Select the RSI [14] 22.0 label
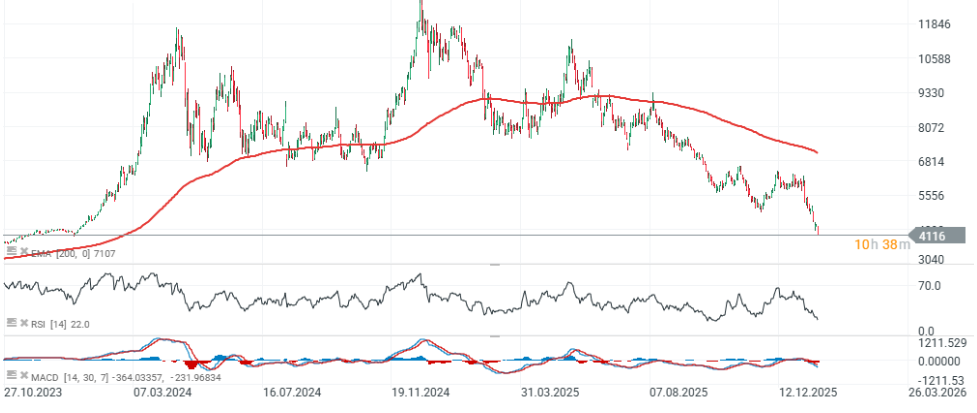This screenshot has height=413, width=977. tap(61, 324)
